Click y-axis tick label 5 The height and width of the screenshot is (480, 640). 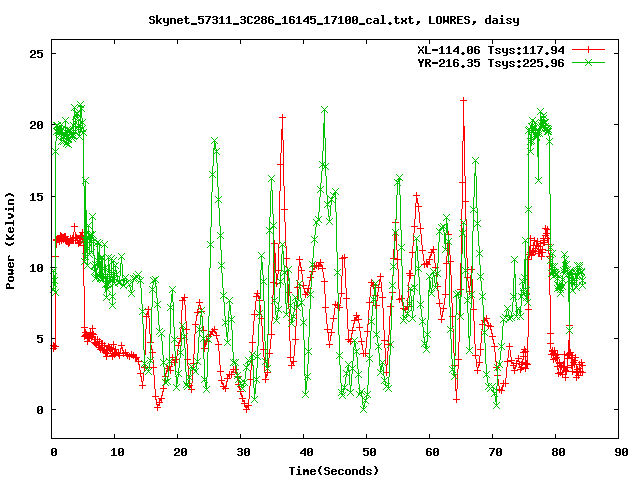(x=40, y=339)
